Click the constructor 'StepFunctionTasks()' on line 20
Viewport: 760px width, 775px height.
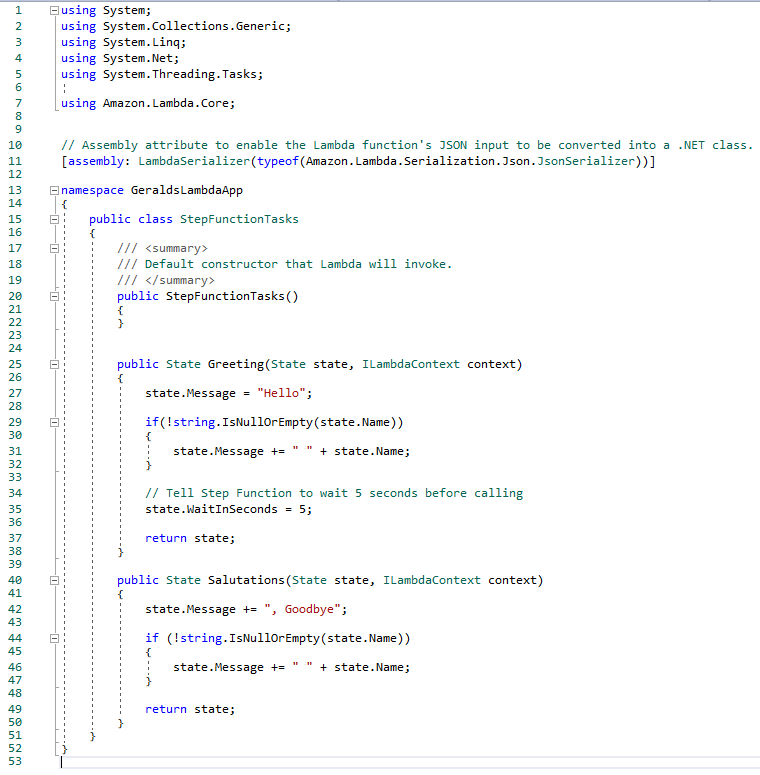pos(232,296)
